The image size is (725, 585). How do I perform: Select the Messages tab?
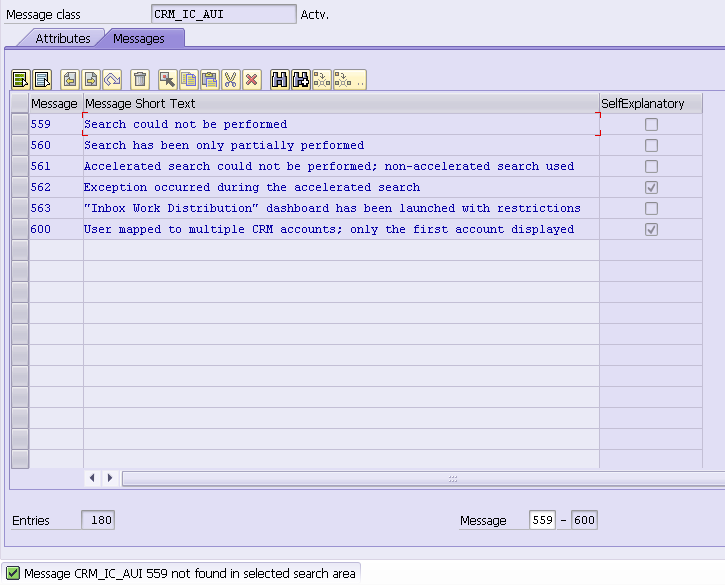[x=139, y=38]
